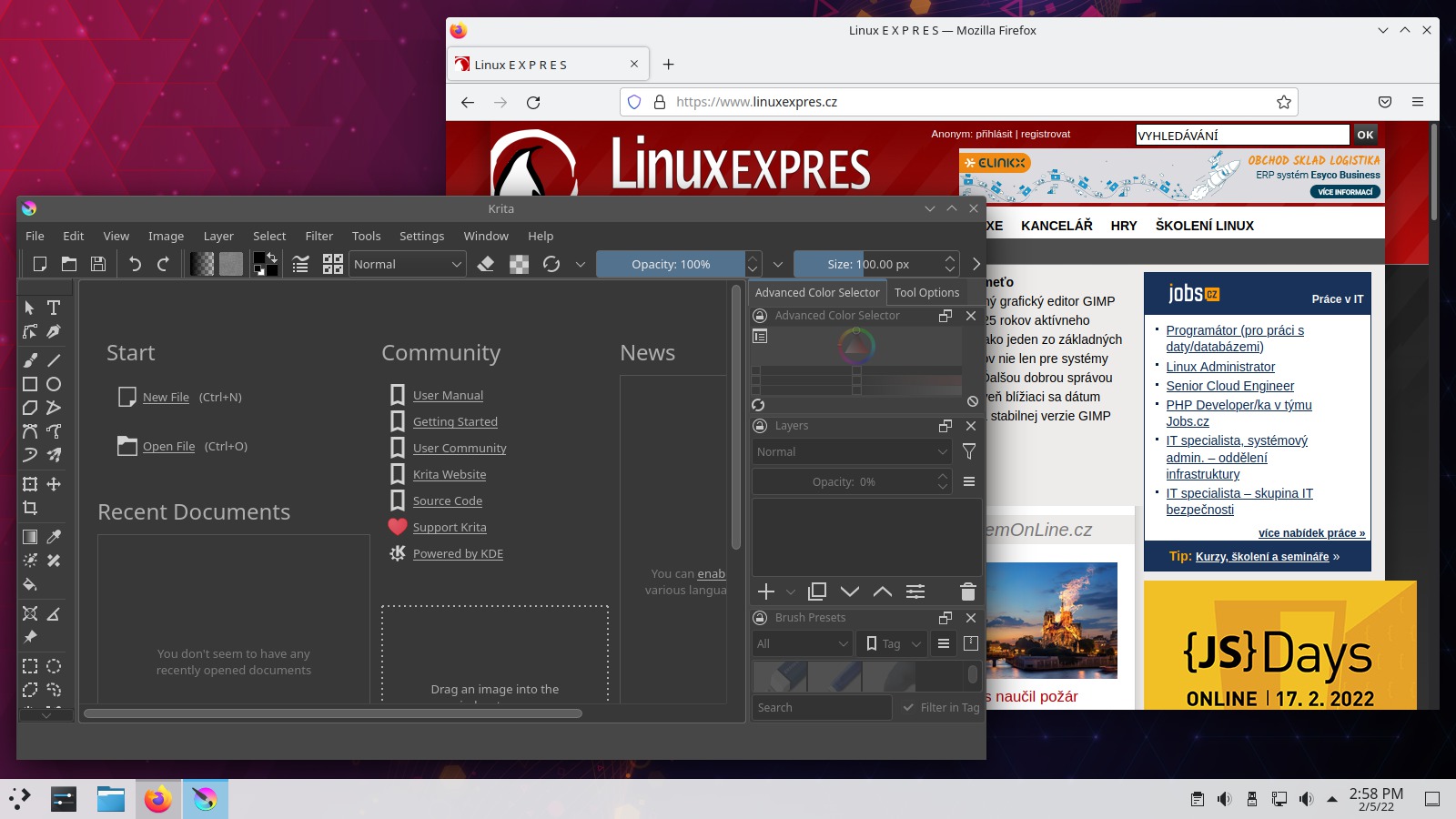Image resolution: width=1456 pixels, height=819 pixels.
Task: Activate the Measure angle tool
Action: (54, 614)
